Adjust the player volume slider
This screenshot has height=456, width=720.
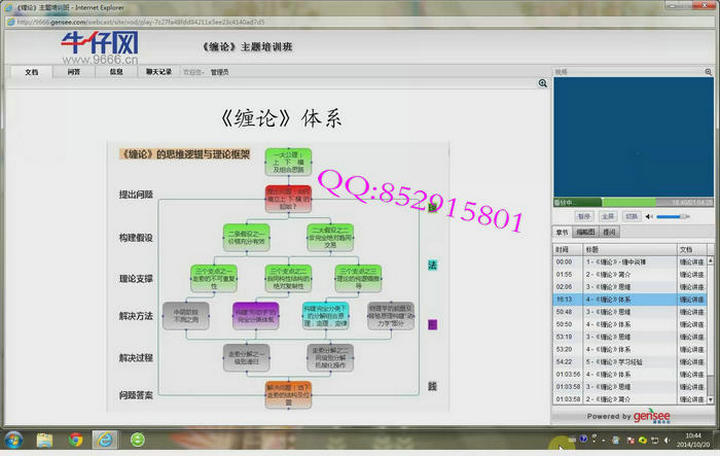click(673, 216)
